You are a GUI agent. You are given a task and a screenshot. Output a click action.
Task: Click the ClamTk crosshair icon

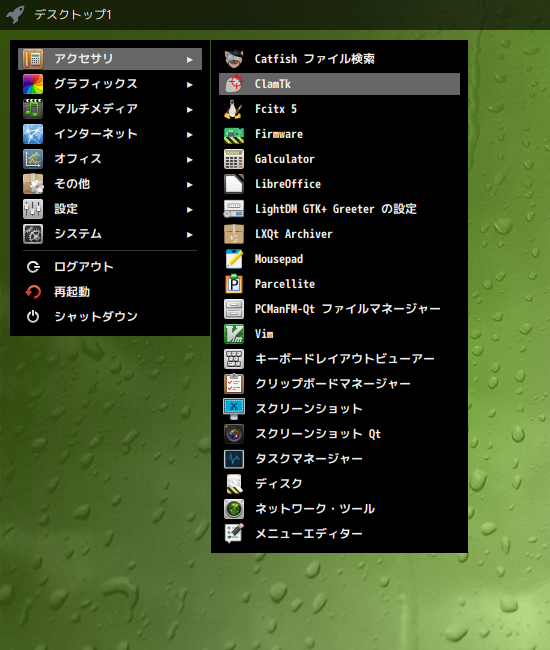click(x=234, y=84)
